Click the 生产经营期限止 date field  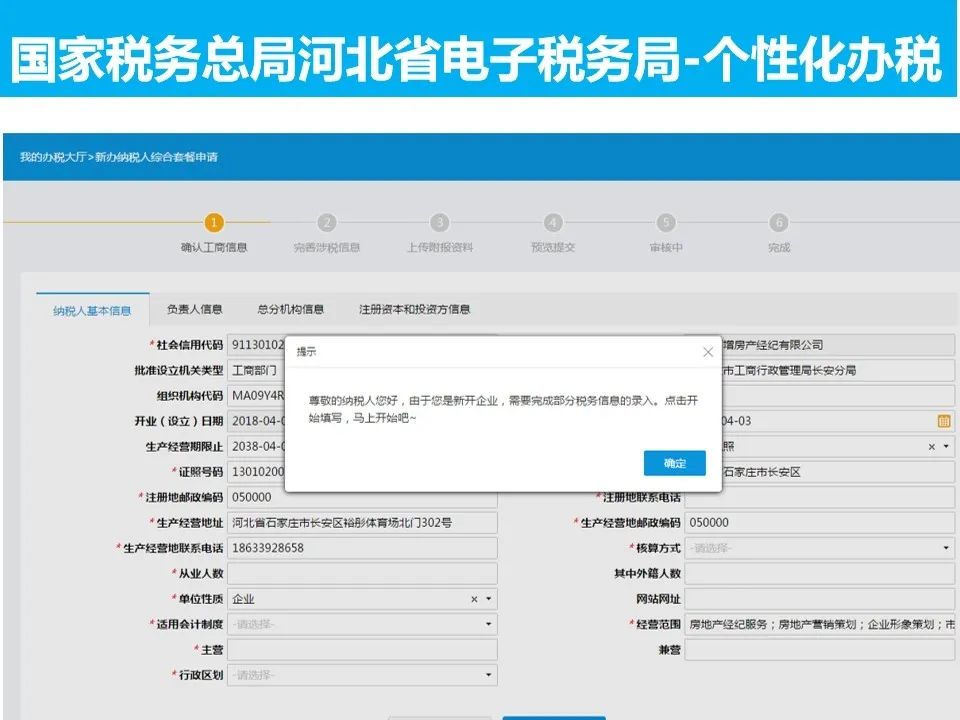[257, 446]
